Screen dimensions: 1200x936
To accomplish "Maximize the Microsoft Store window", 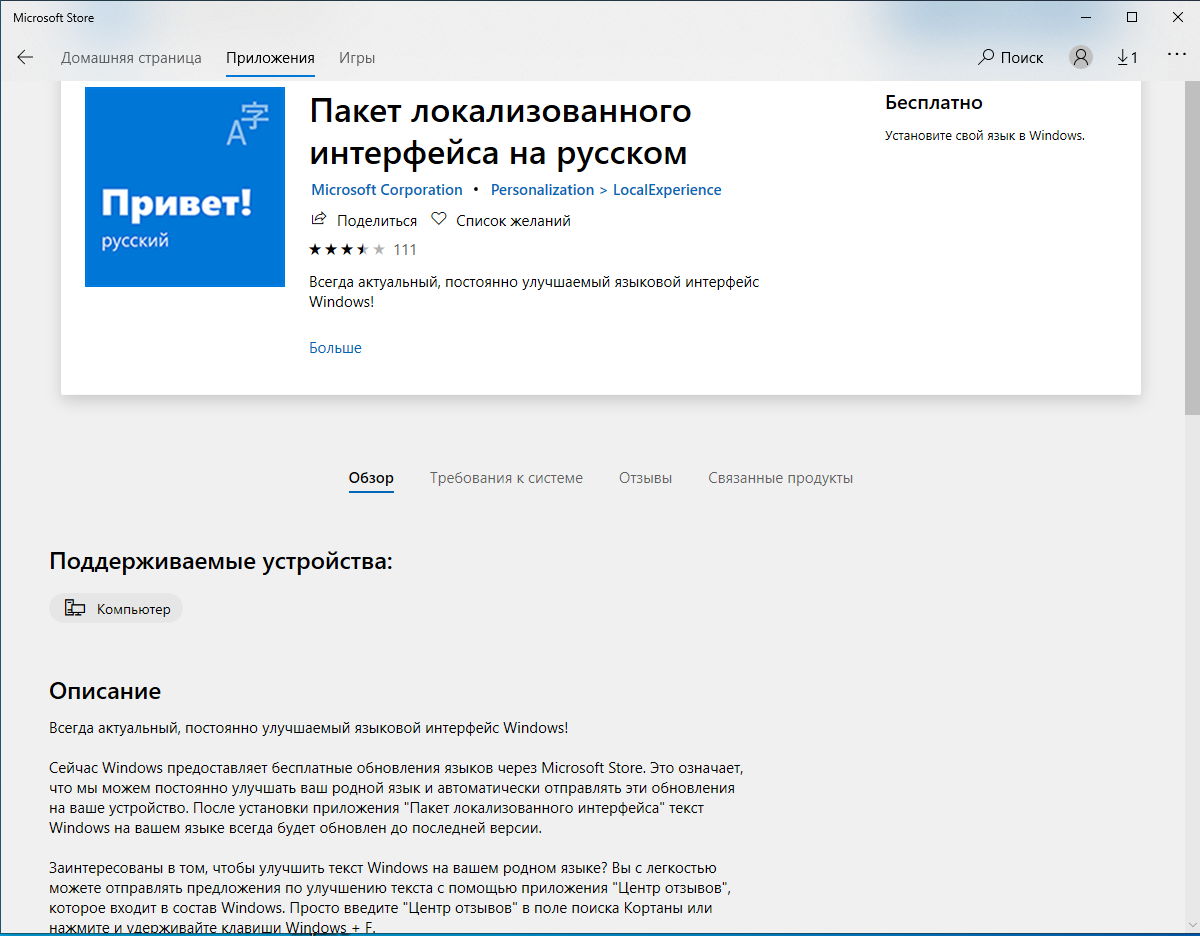I will [1131, 17].
